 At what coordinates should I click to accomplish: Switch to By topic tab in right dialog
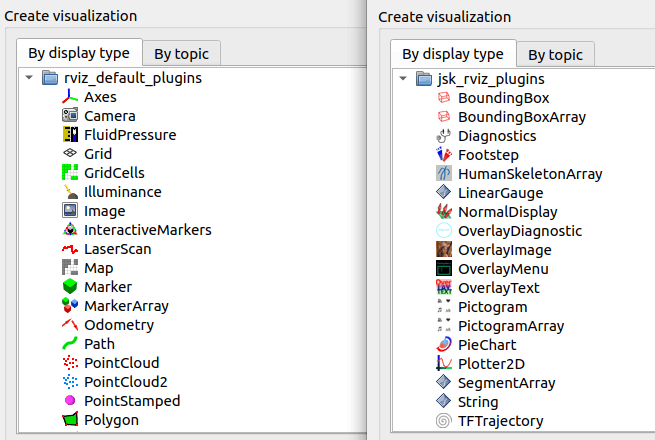(555, 55)
